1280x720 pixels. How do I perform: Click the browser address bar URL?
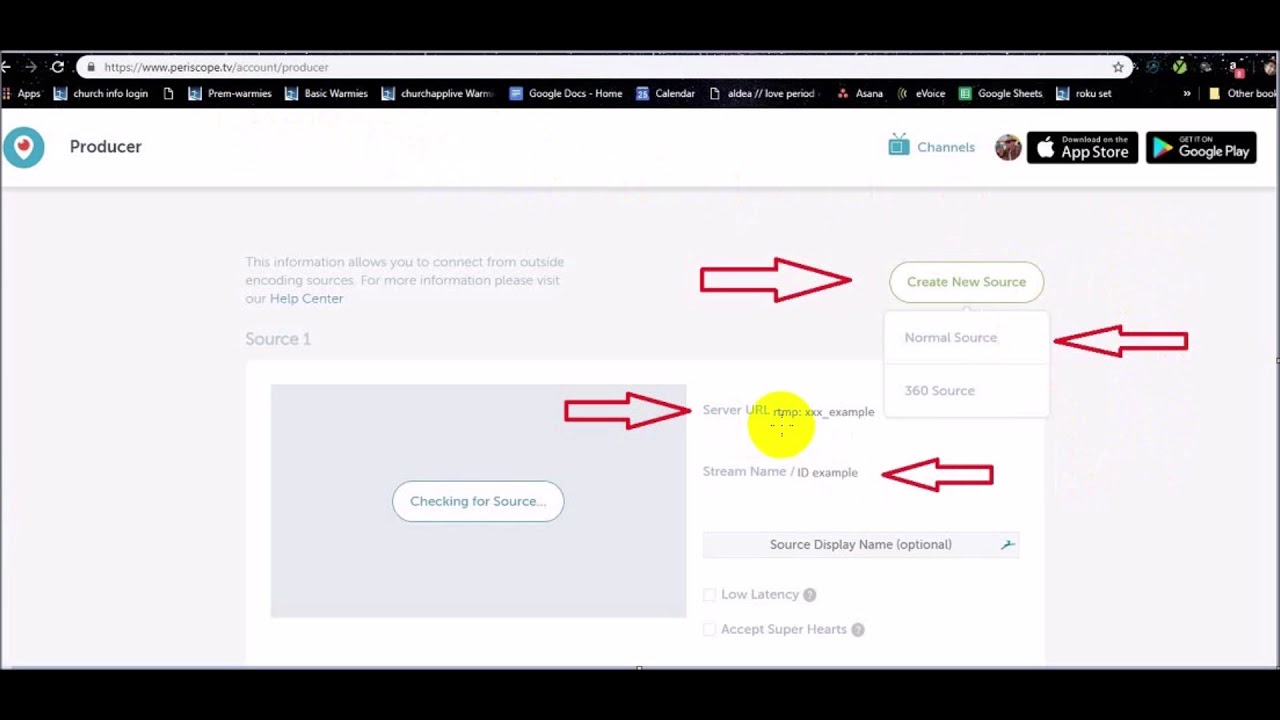tap(216, 67)
